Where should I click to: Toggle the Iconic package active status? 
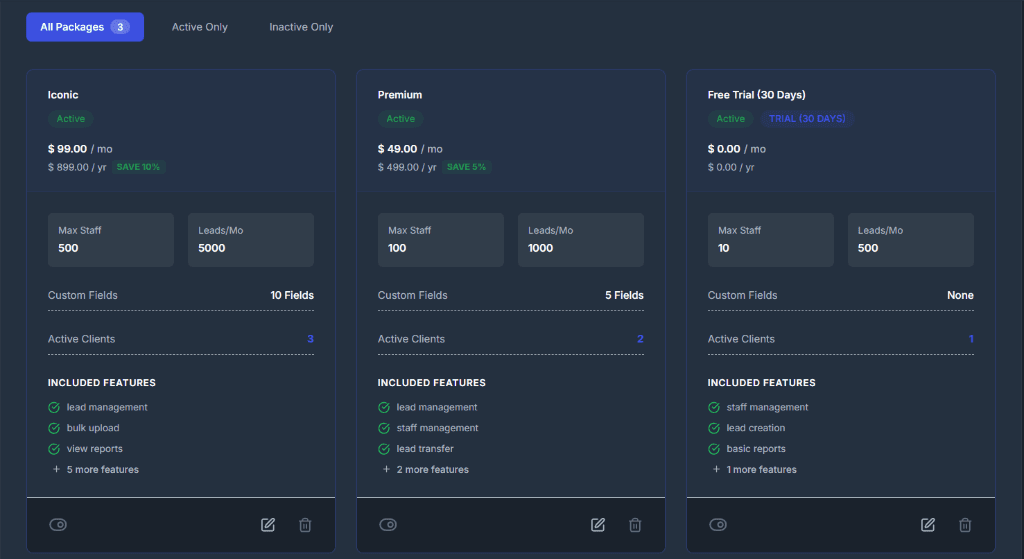(58, 524)
